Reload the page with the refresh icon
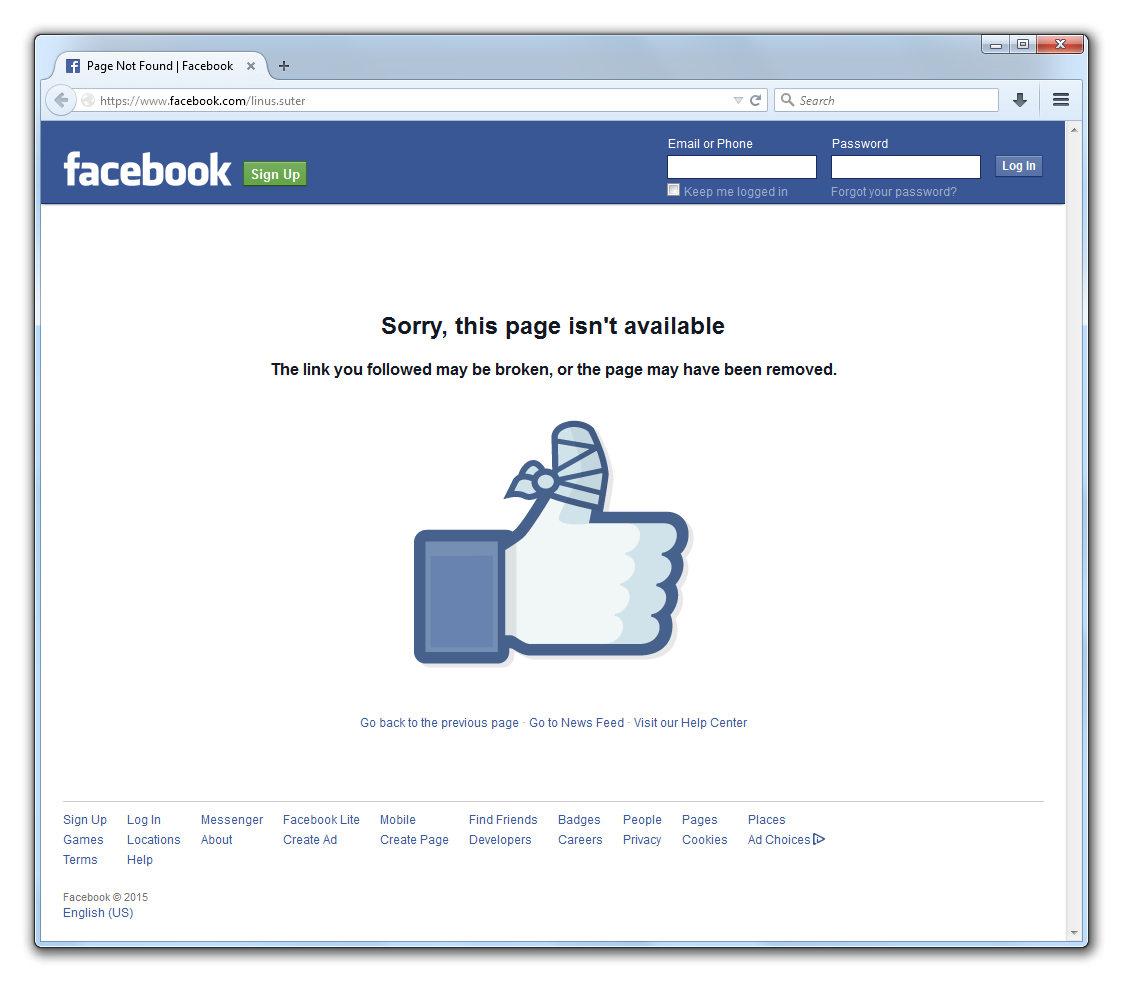1122x984 pixels. (755, 100)
